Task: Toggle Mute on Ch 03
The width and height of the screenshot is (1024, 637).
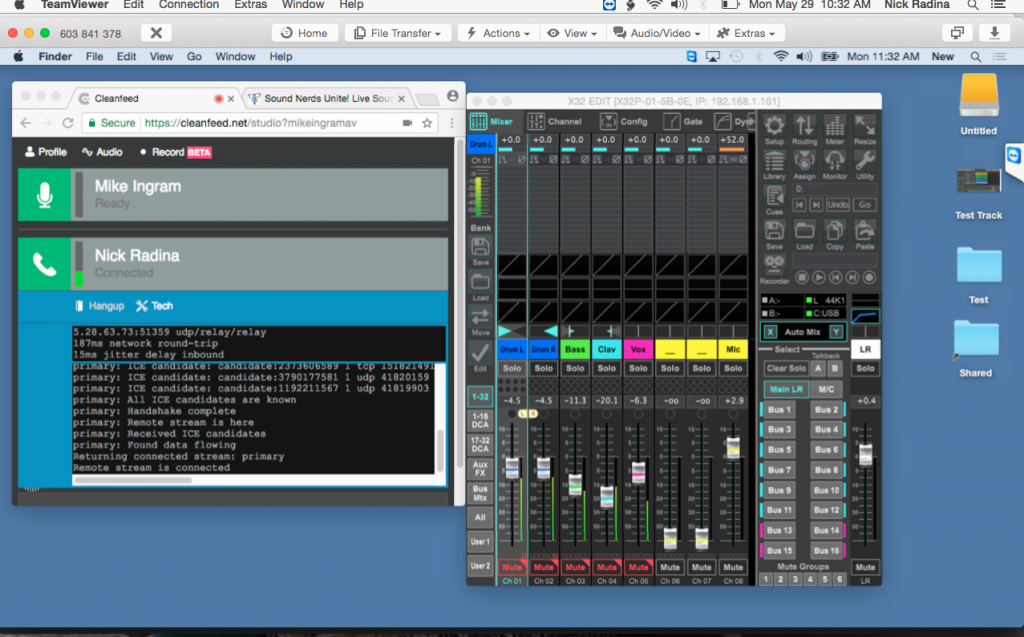Action: click(575, 567)
